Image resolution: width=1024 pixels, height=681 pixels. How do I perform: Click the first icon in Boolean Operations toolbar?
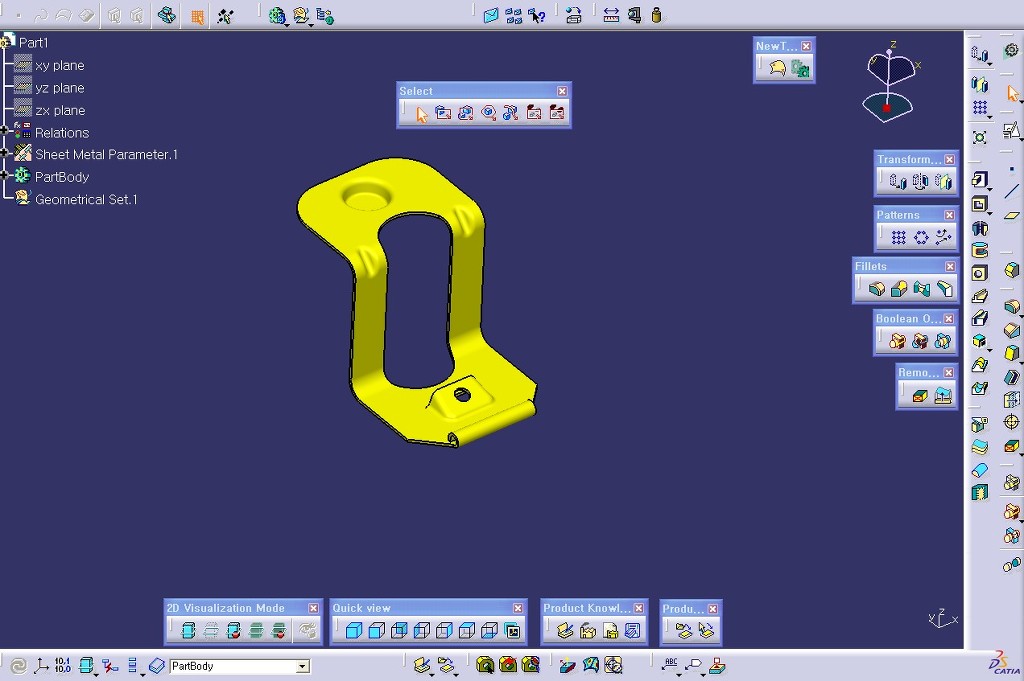tap(897, 342)
